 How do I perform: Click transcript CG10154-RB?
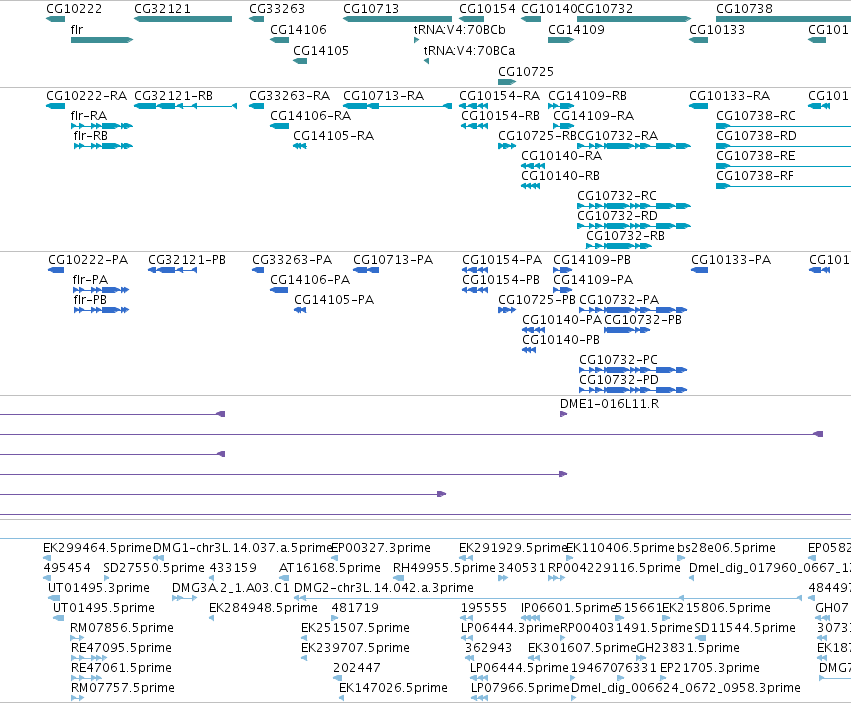(x=500, y=116)
